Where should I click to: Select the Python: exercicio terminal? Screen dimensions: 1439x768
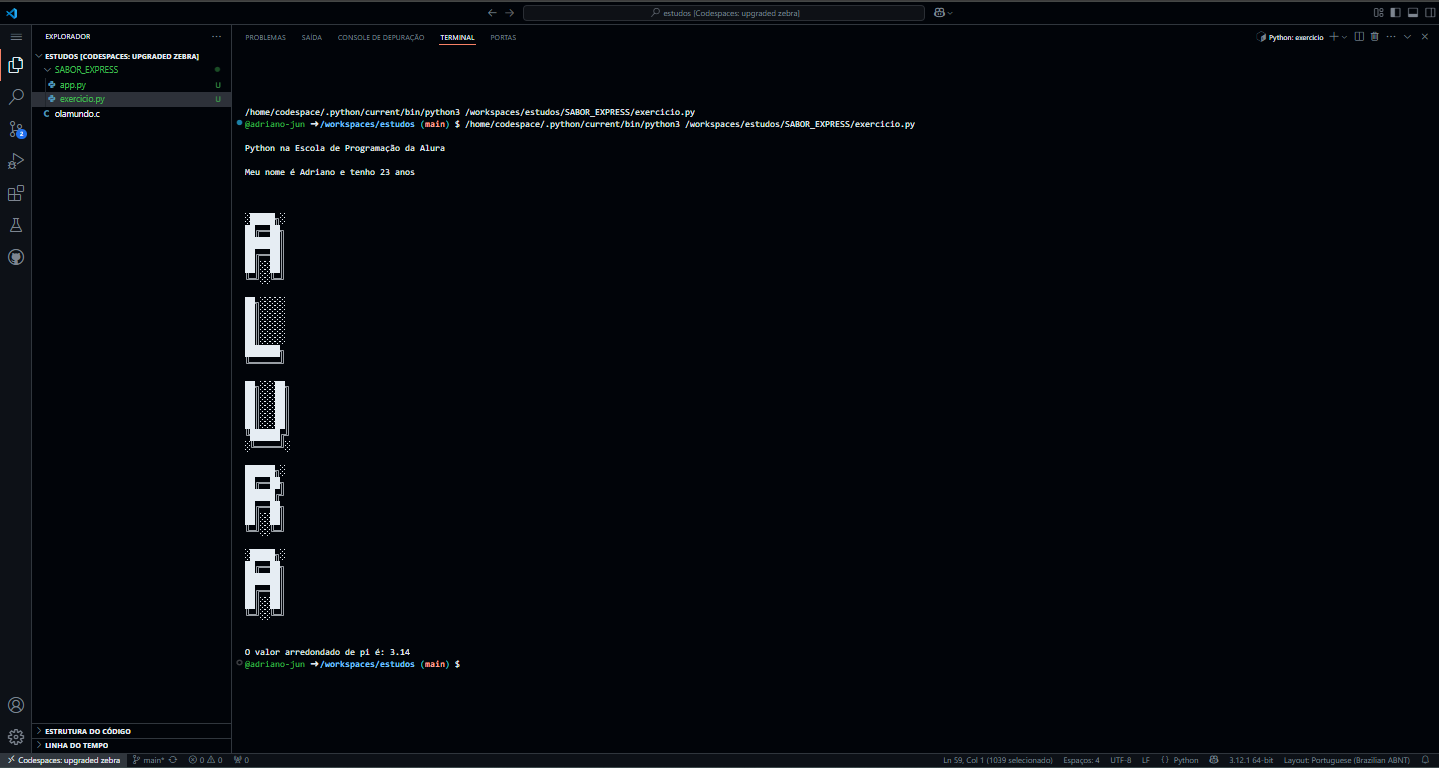[x=1290, y=37]
